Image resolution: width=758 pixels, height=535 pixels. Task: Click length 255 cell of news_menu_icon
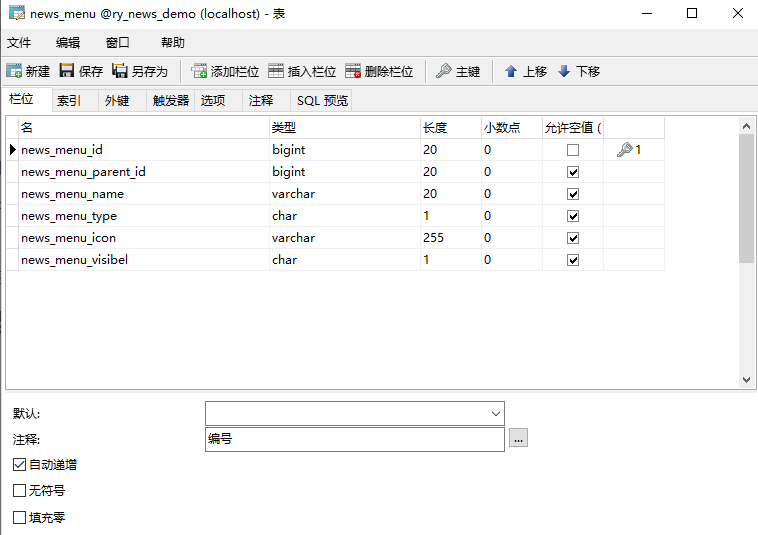[451, 238]
